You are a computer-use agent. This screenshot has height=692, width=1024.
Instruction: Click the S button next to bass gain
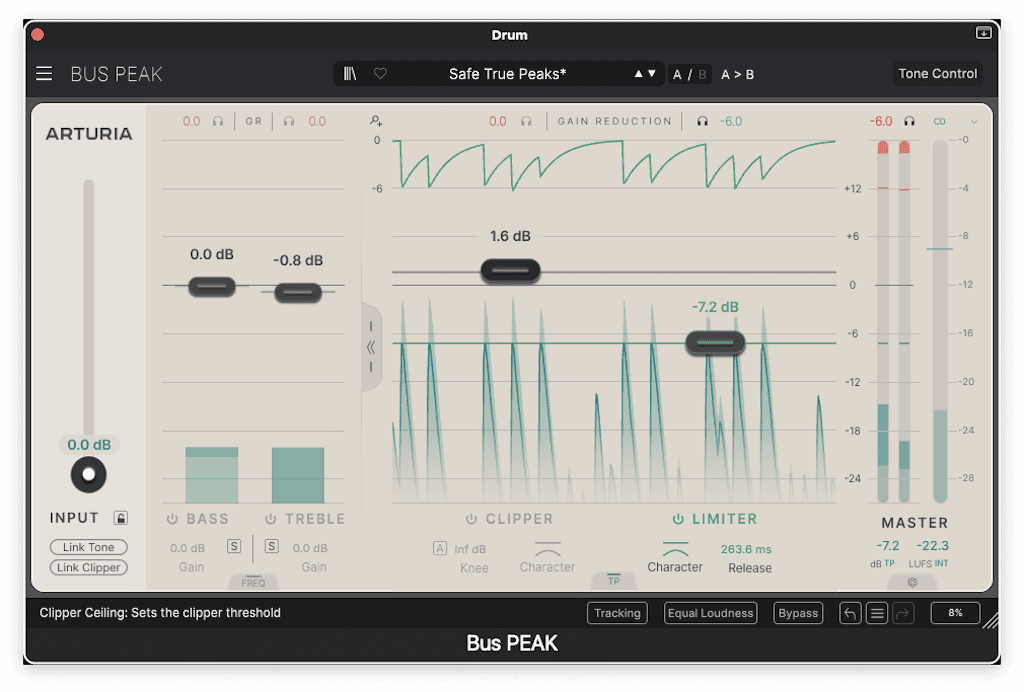tap(234, 546)
